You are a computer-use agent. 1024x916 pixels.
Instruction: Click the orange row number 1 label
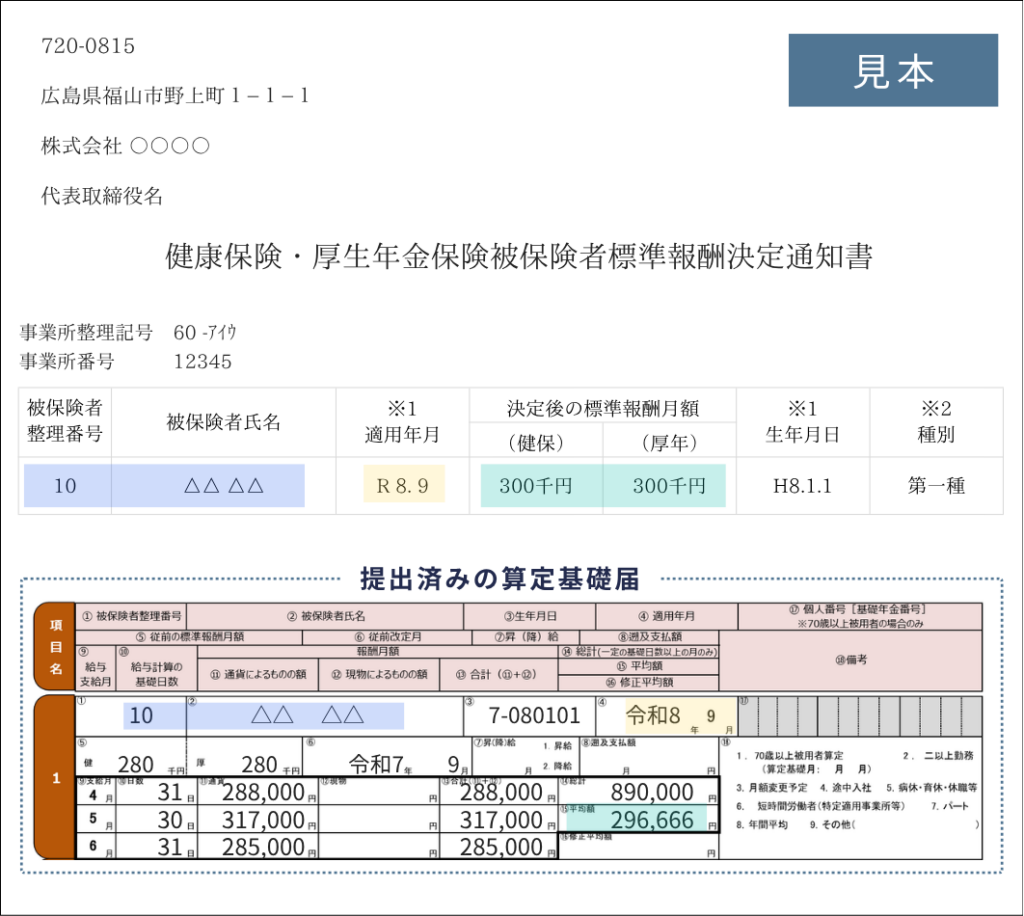(56, 778)
